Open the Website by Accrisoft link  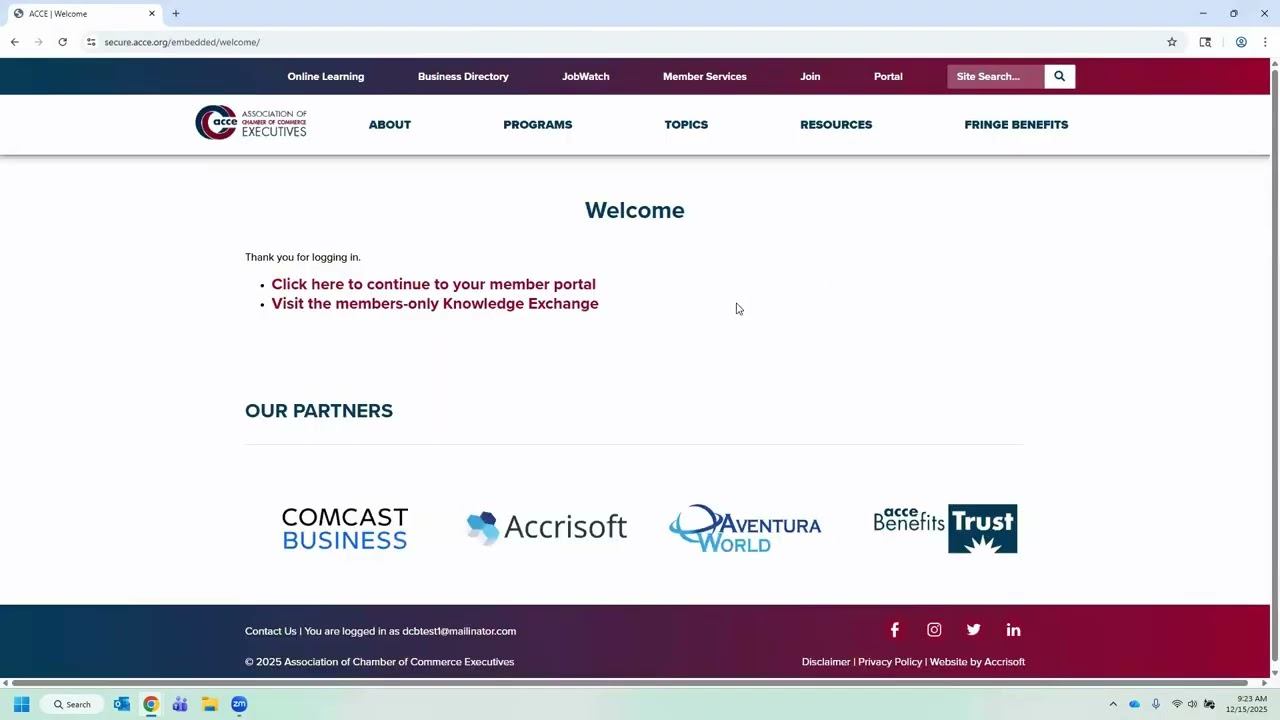point(977,662)
